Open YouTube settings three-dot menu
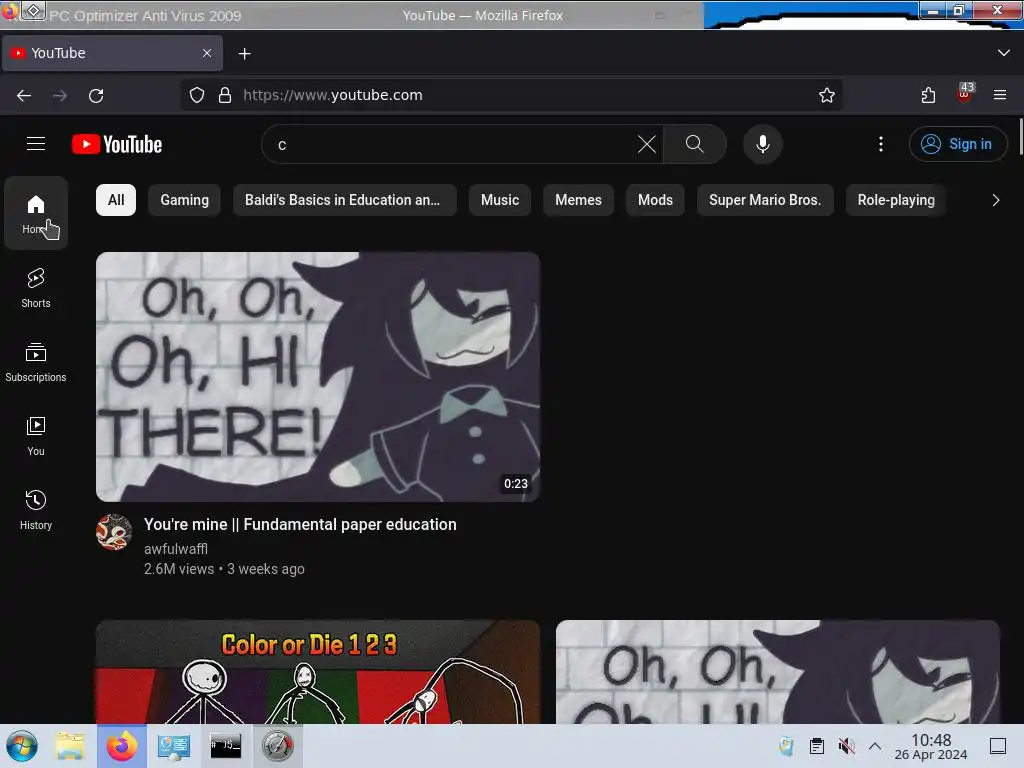1024x768 pixels. click(x=880, y=144)
